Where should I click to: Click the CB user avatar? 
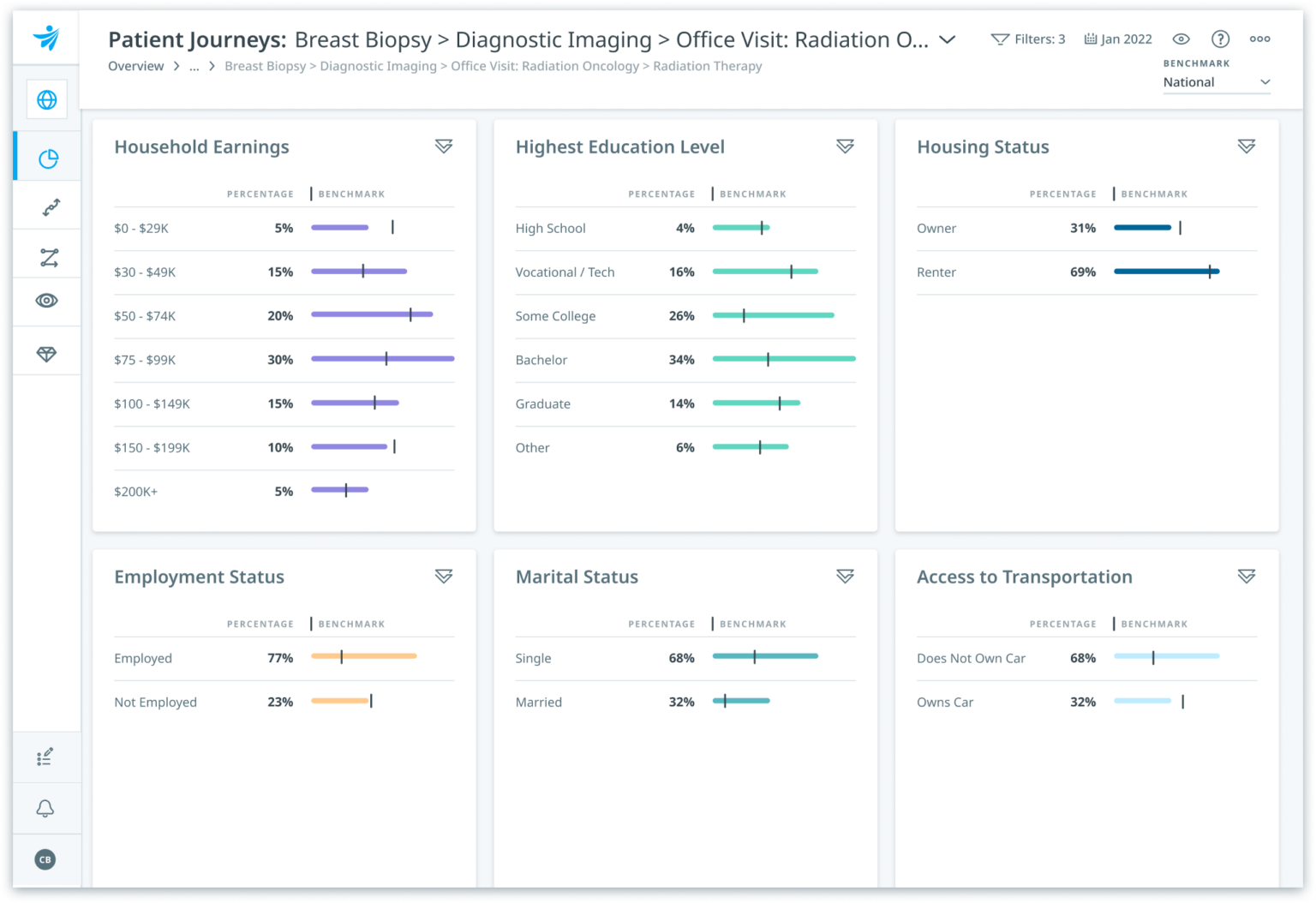click(45, 859)
